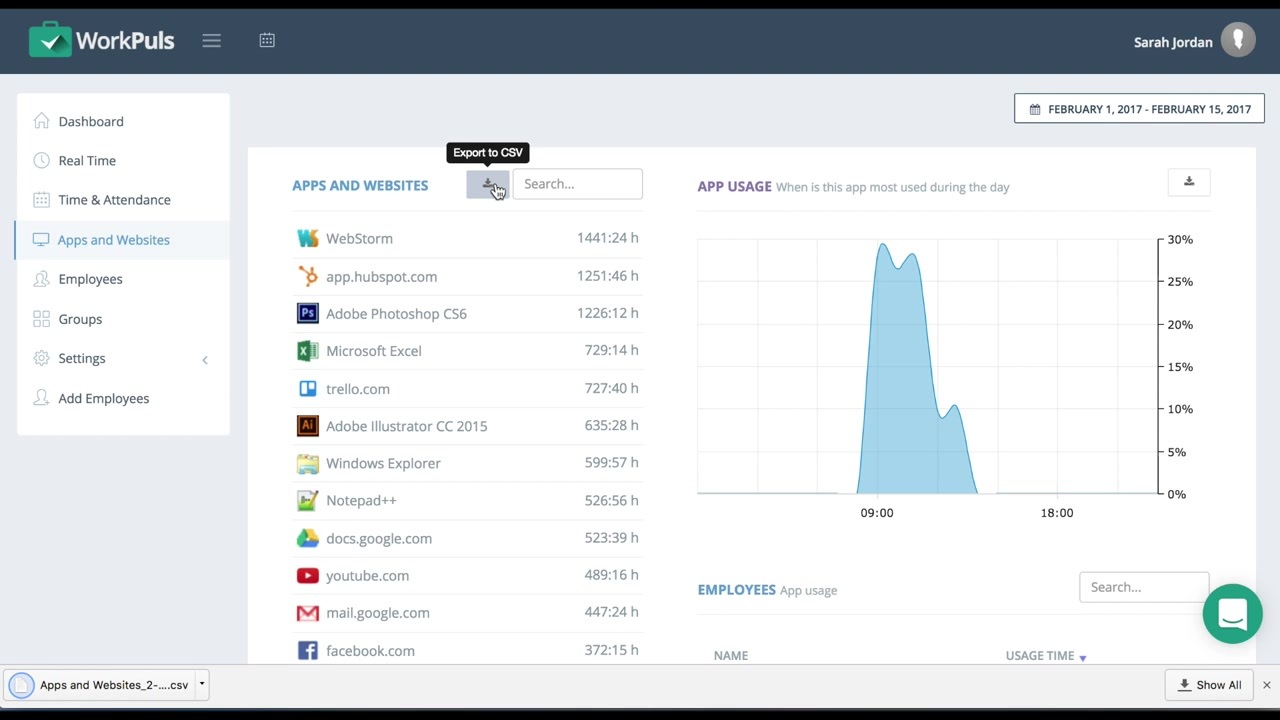
Task: Click the Gmail icon
Action: pyautogui.click(x=308, y=613)
